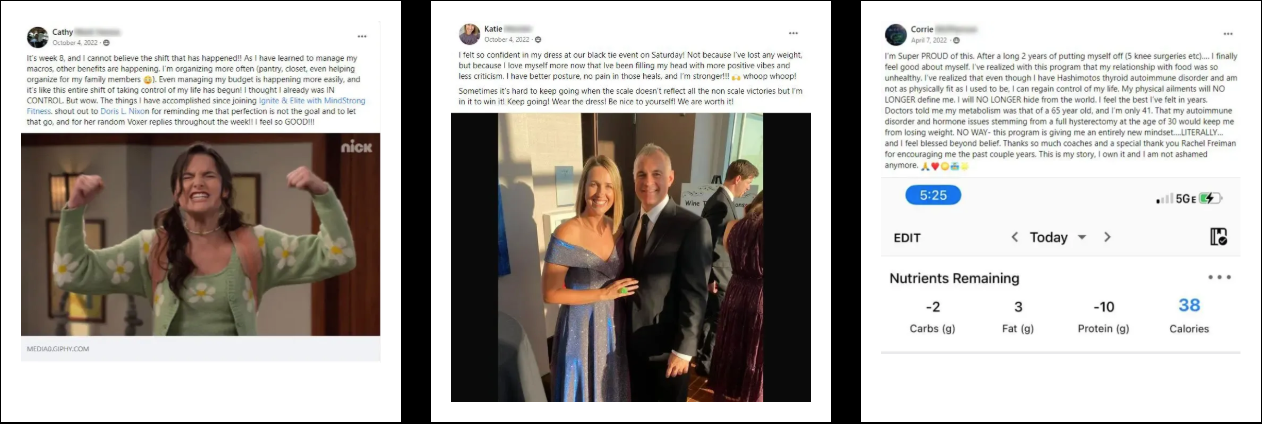1262x424 pixels.
Task: Go to previous day with left chevron
Action: coord(1014,237)
